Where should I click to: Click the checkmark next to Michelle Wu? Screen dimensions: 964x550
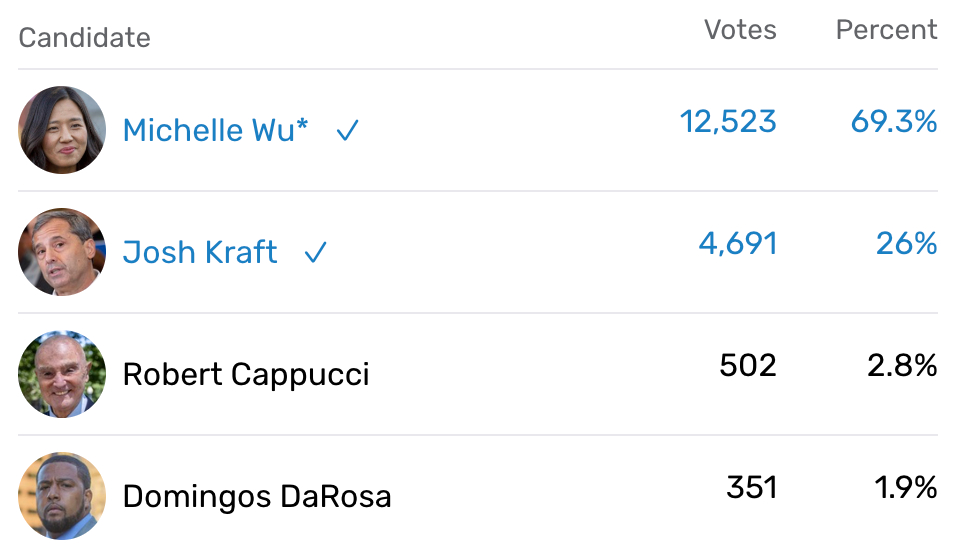point(347,131)
